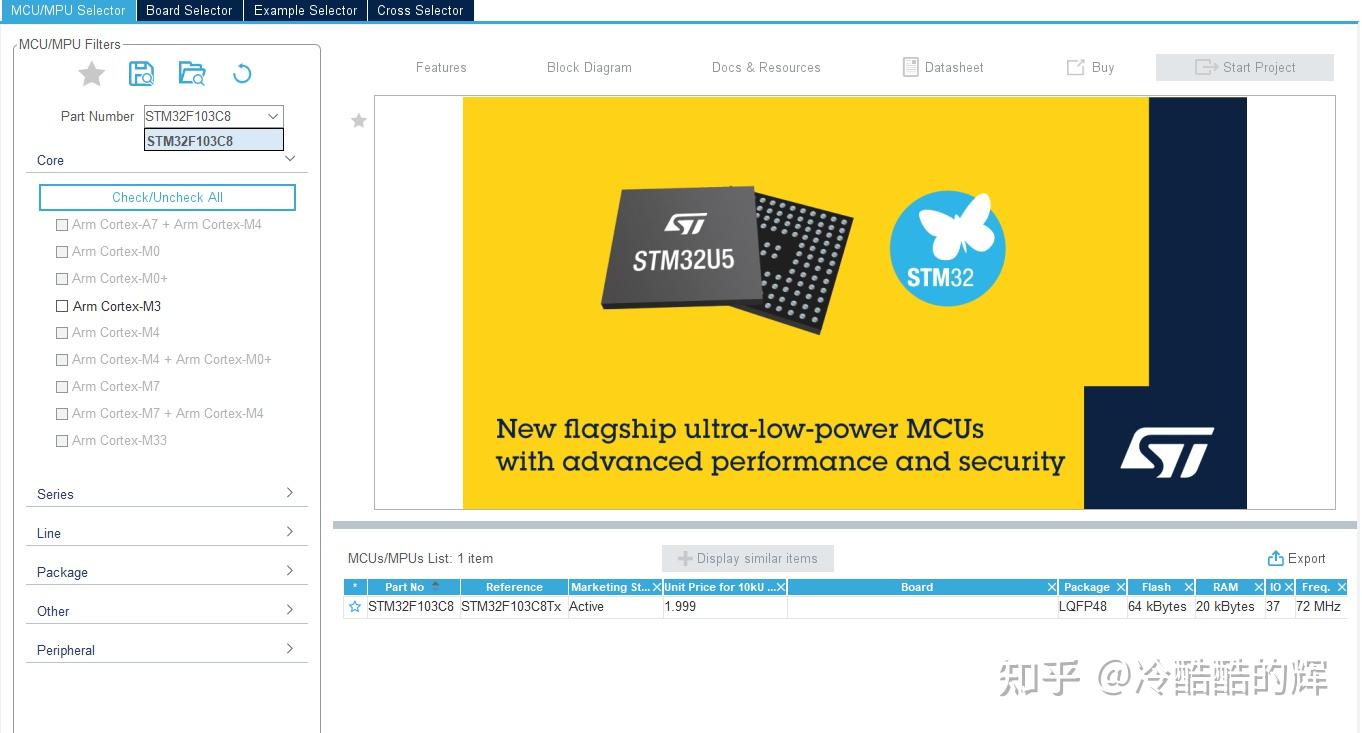The height and width of the screenshot is (733, 1362).
Task: Click the Datasheet document icon
Action: [x=910, y=67]
